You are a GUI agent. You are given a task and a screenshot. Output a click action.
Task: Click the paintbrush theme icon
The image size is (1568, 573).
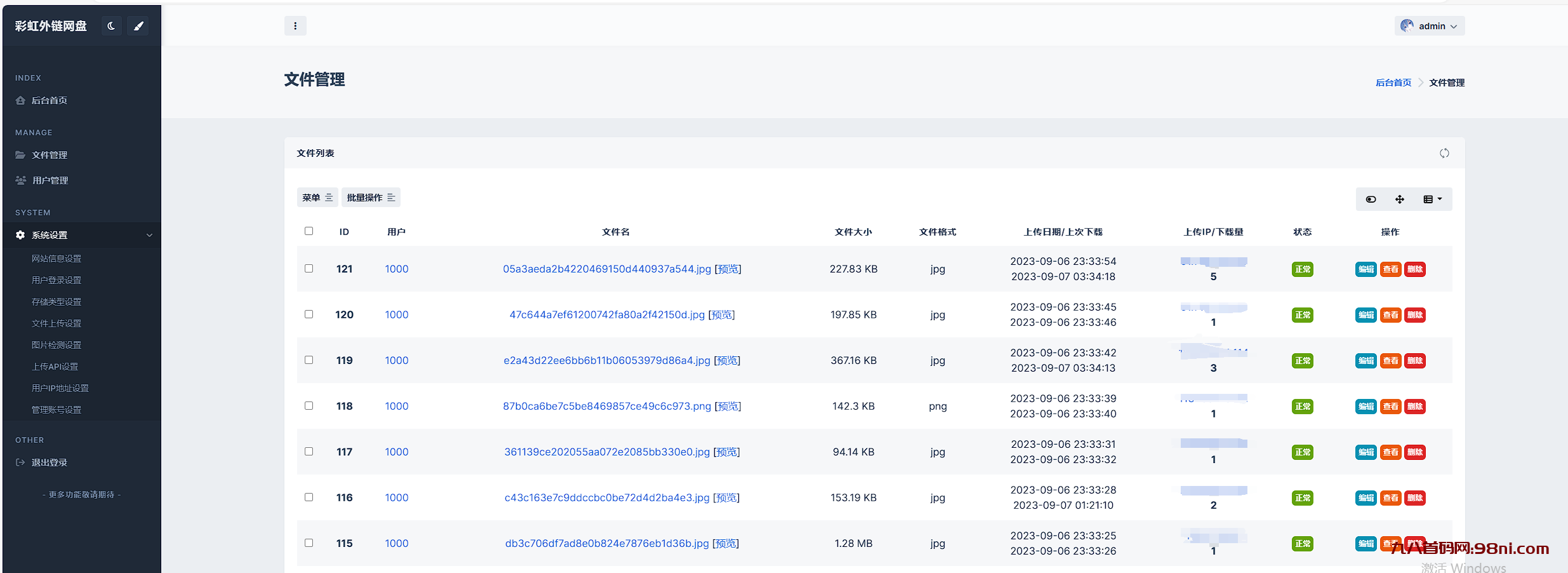point(138,26)
